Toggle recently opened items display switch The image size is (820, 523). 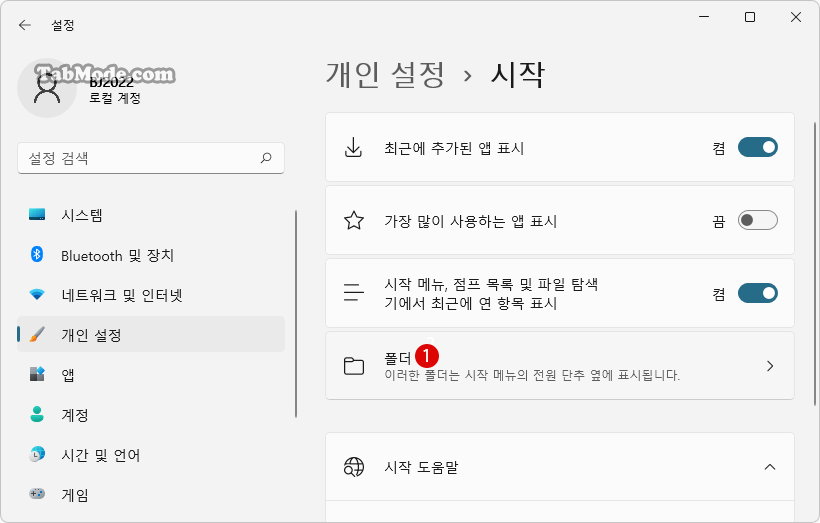click(758, 293)
